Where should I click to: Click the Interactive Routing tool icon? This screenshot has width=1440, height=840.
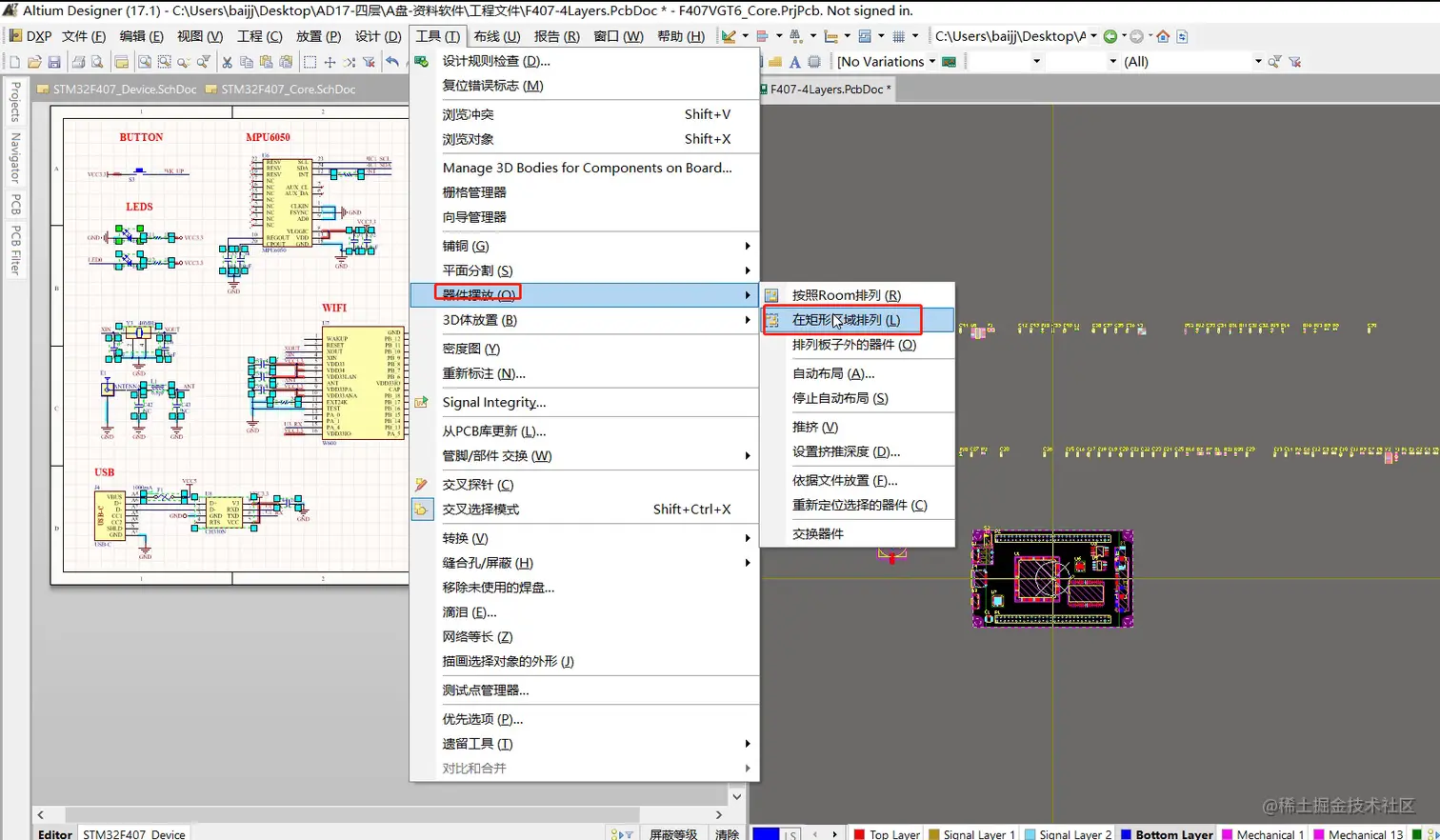coord(729,36)
